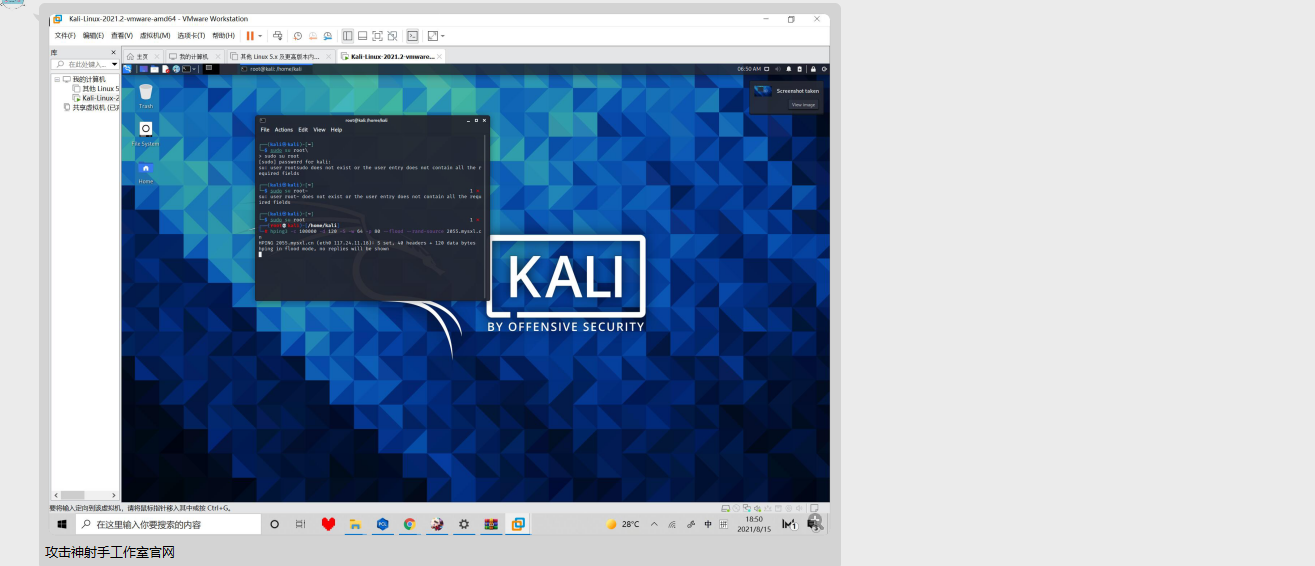Open the dropdown arrow beside the pause button
The image size is (1315, 566).
pos(260,36)
